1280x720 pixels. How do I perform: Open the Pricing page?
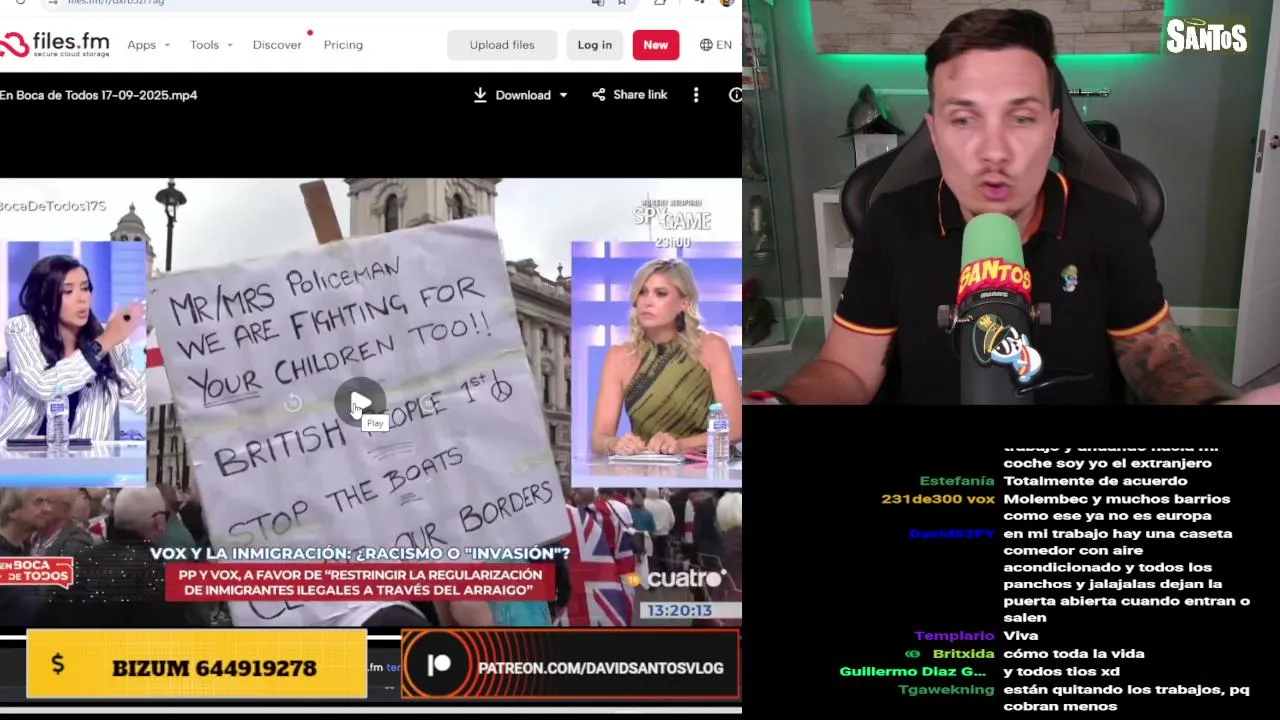click(x=343, y=45)
